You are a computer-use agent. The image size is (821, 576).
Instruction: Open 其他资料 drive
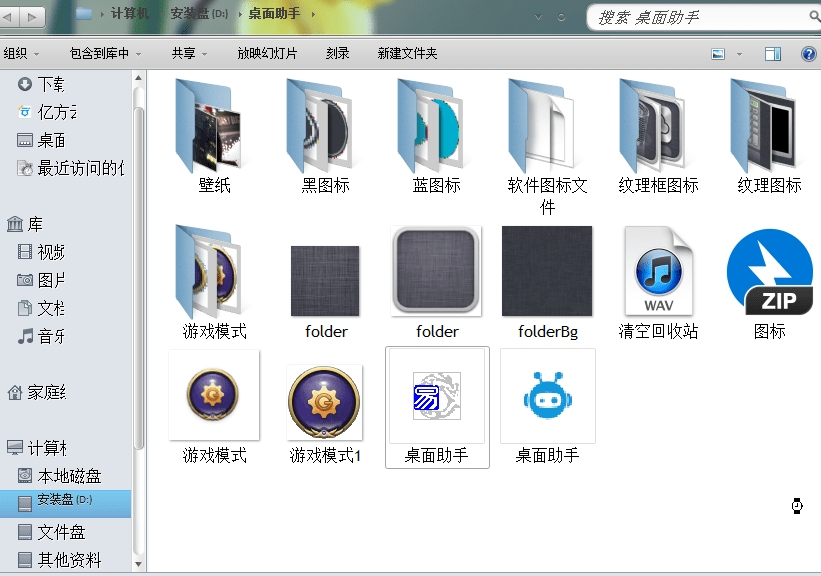click(59, 560)
